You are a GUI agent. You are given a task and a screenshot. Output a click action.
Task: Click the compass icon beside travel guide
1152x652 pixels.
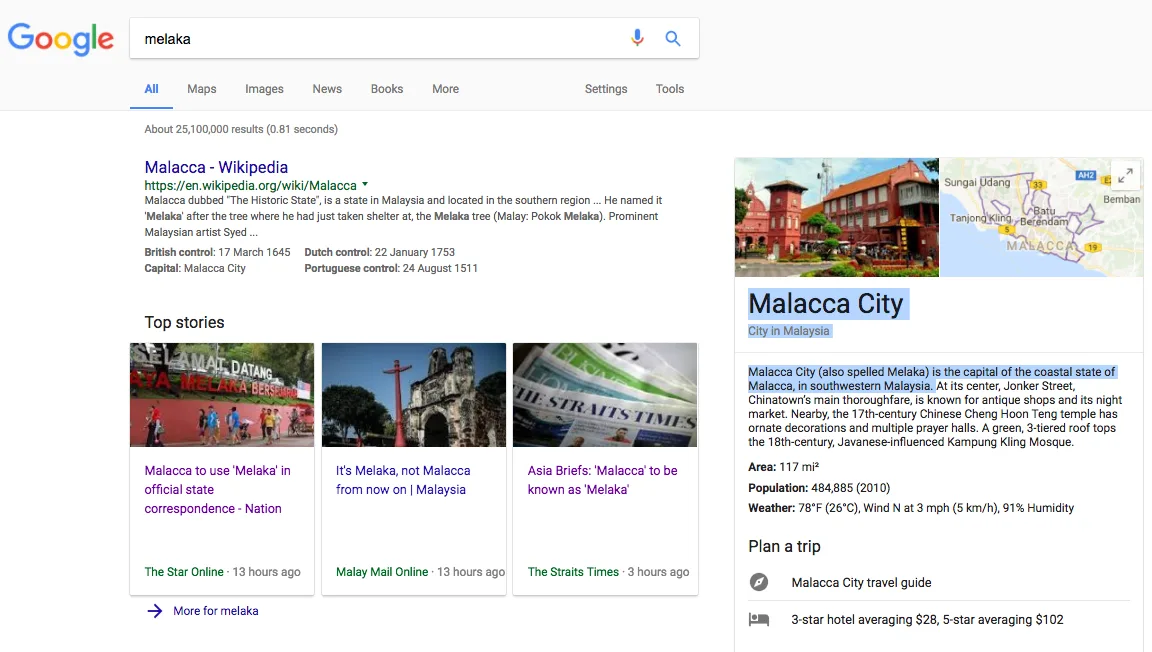point(759,582)
